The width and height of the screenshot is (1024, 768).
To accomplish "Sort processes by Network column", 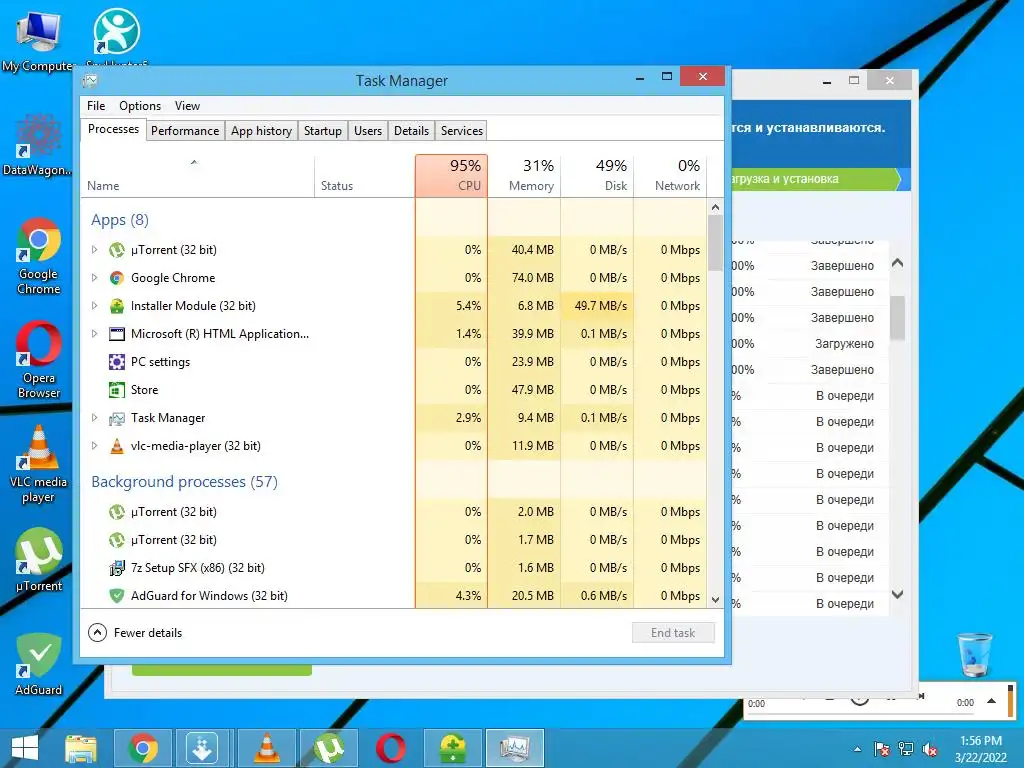I will pyautogui.click(x=670, y=176).
